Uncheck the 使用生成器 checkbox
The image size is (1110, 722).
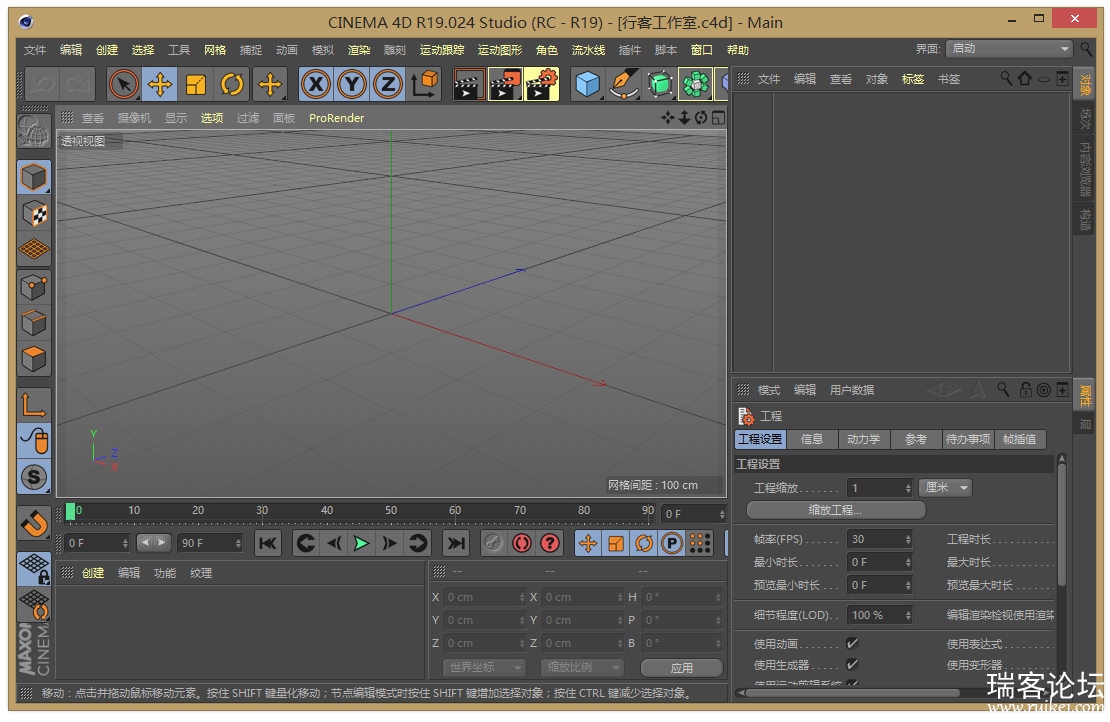pos(852,665)
